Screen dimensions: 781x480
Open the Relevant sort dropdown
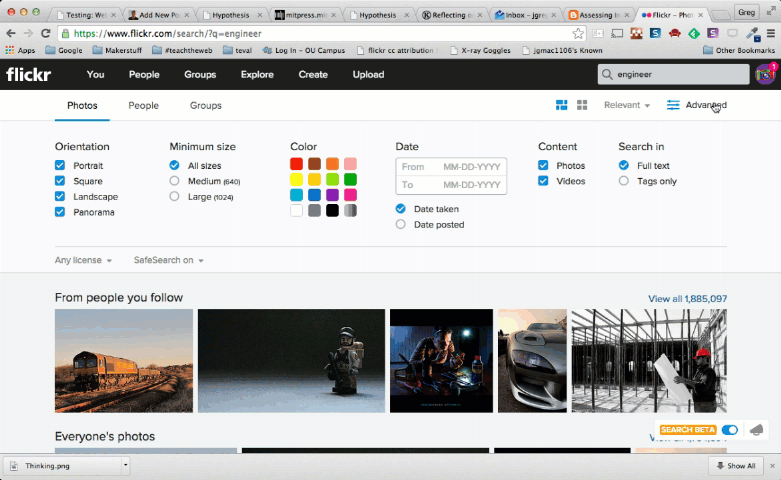click(627, 105)
